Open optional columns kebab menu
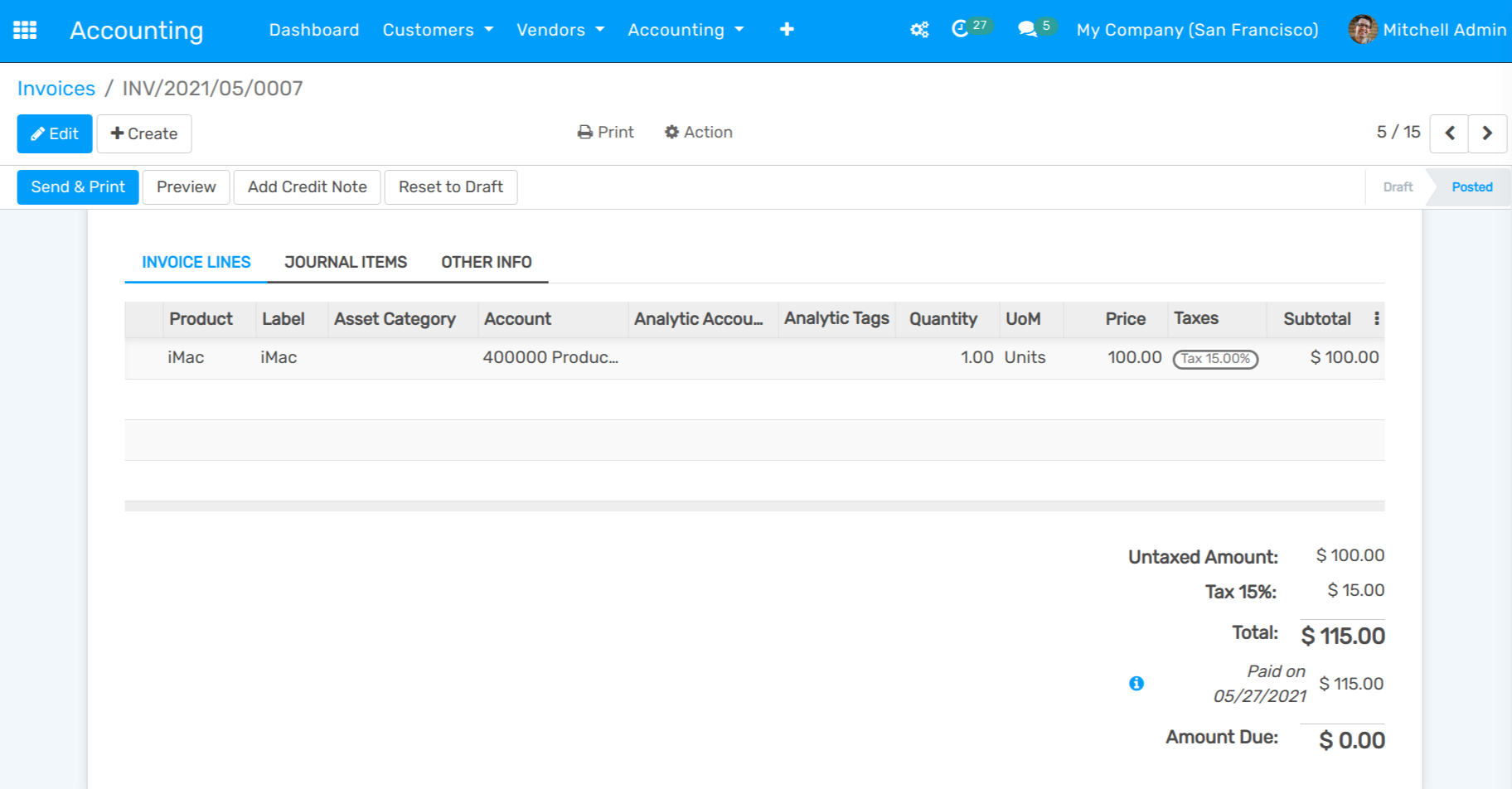This screenshot has width=1512, height=789. (x=1376, y=318)
